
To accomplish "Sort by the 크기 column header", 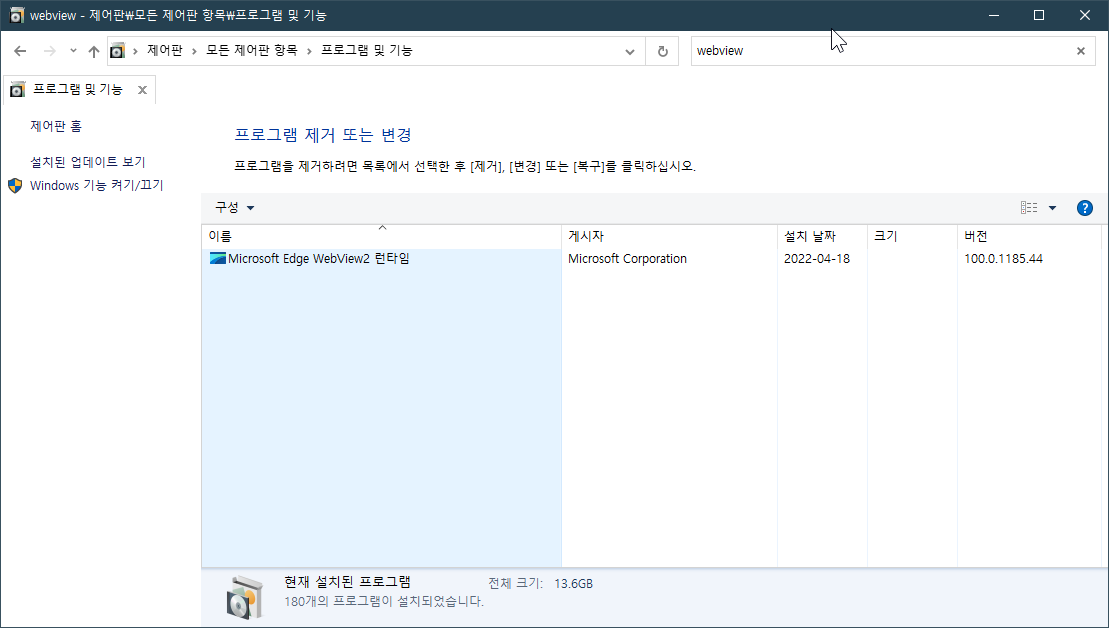I will point(912,236).
